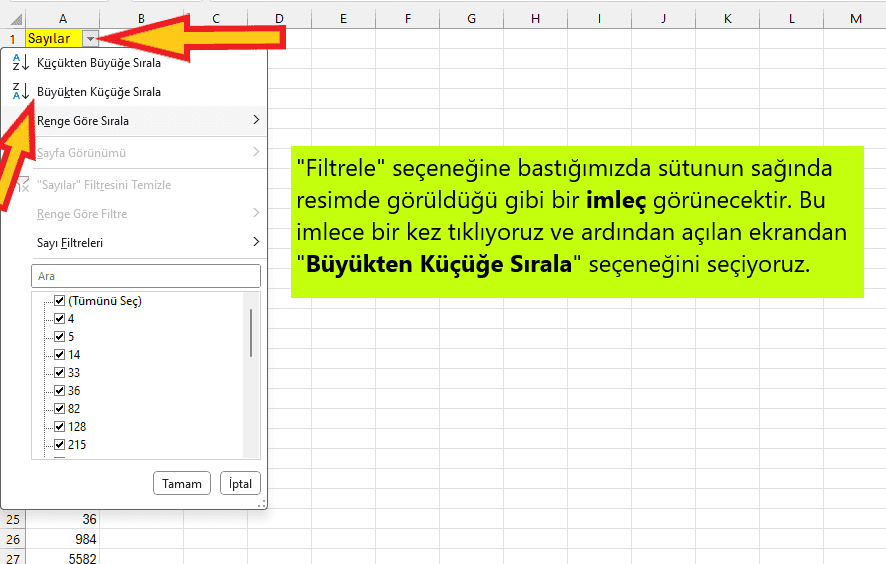The image size is (886, 564).
Task: Click the Z-A descending sort icon
Action: click(21, 92)
